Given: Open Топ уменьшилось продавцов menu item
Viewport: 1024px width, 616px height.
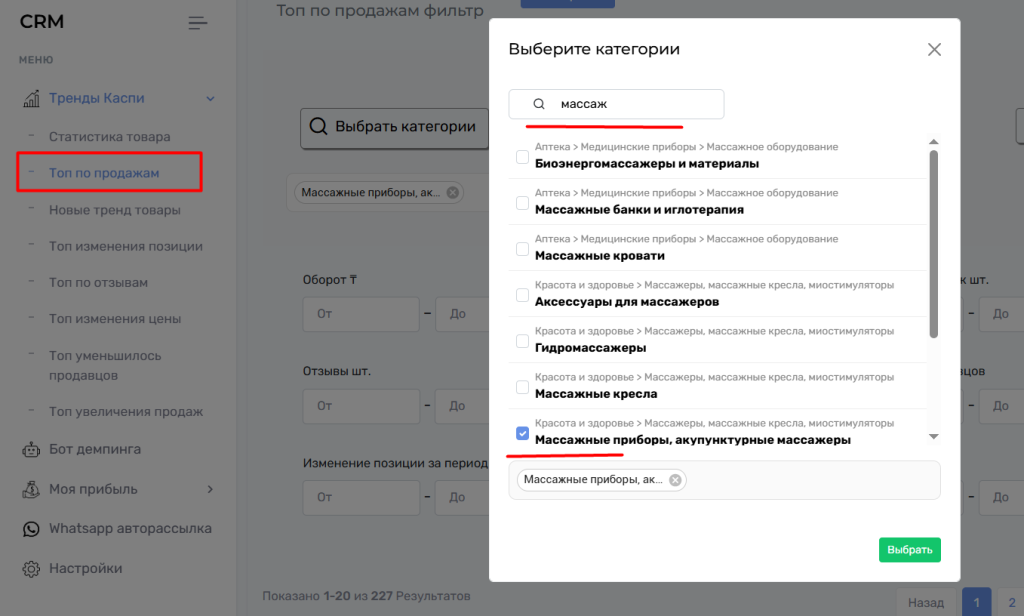Looking at the screenshot, I should click(104, 366).
